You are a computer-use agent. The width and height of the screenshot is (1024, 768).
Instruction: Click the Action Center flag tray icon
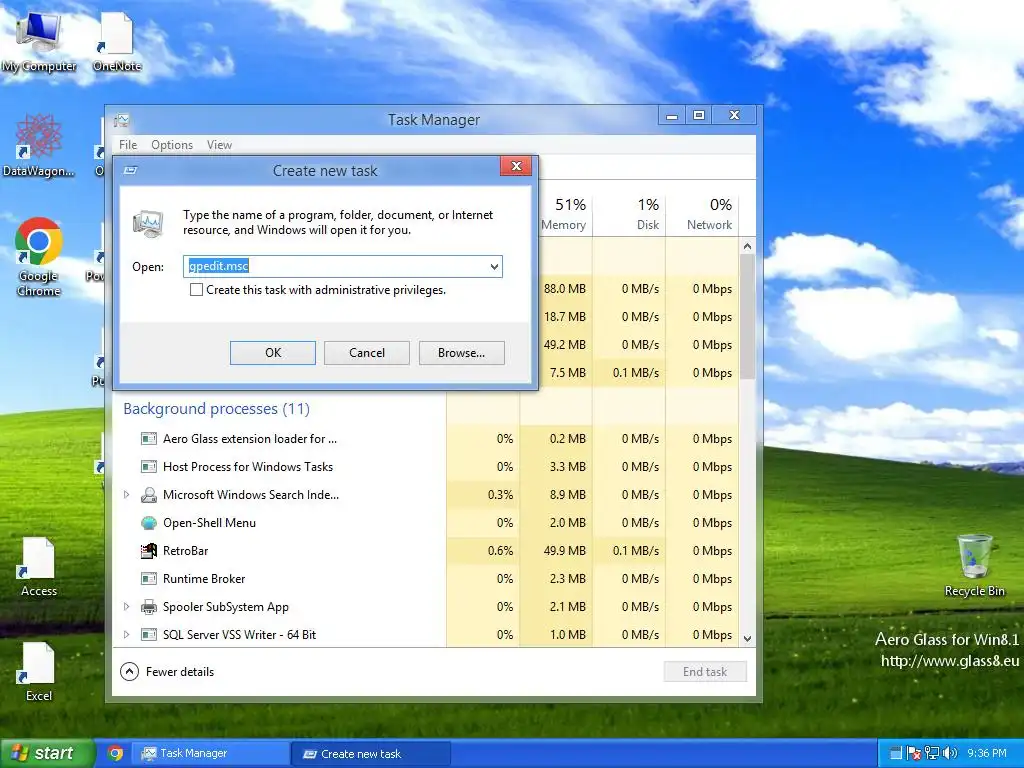pos(914,754)
